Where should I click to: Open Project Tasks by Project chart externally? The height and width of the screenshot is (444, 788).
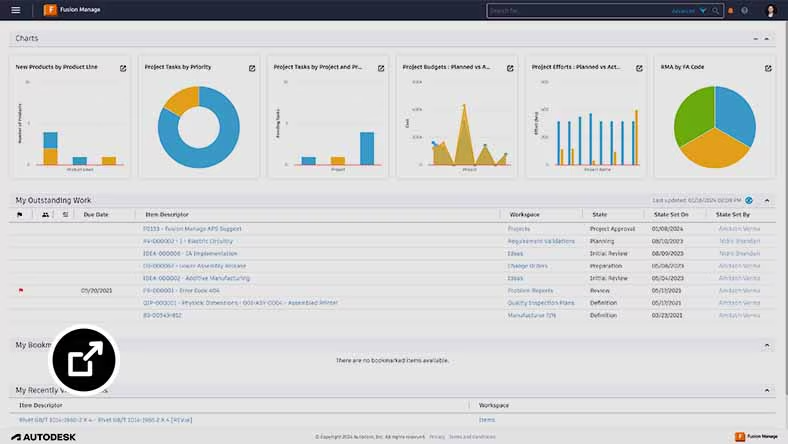(381, 68)
